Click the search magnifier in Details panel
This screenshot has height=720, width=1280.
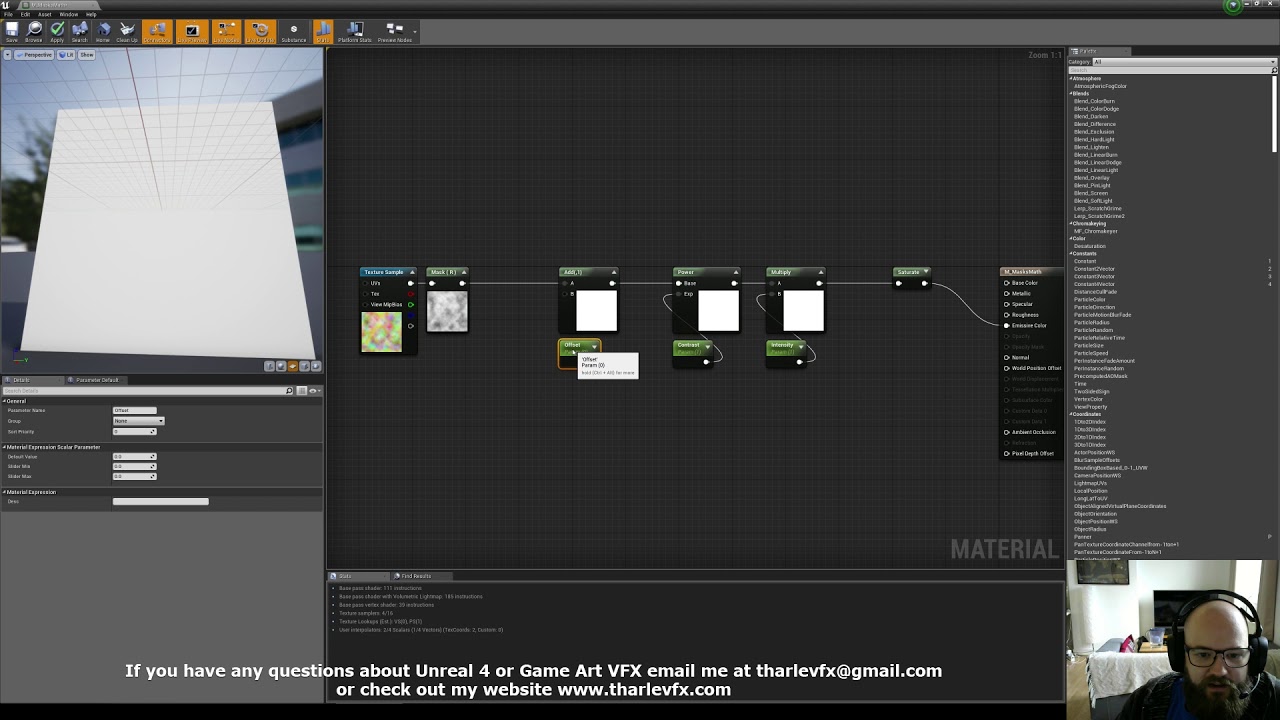(290, 390)
